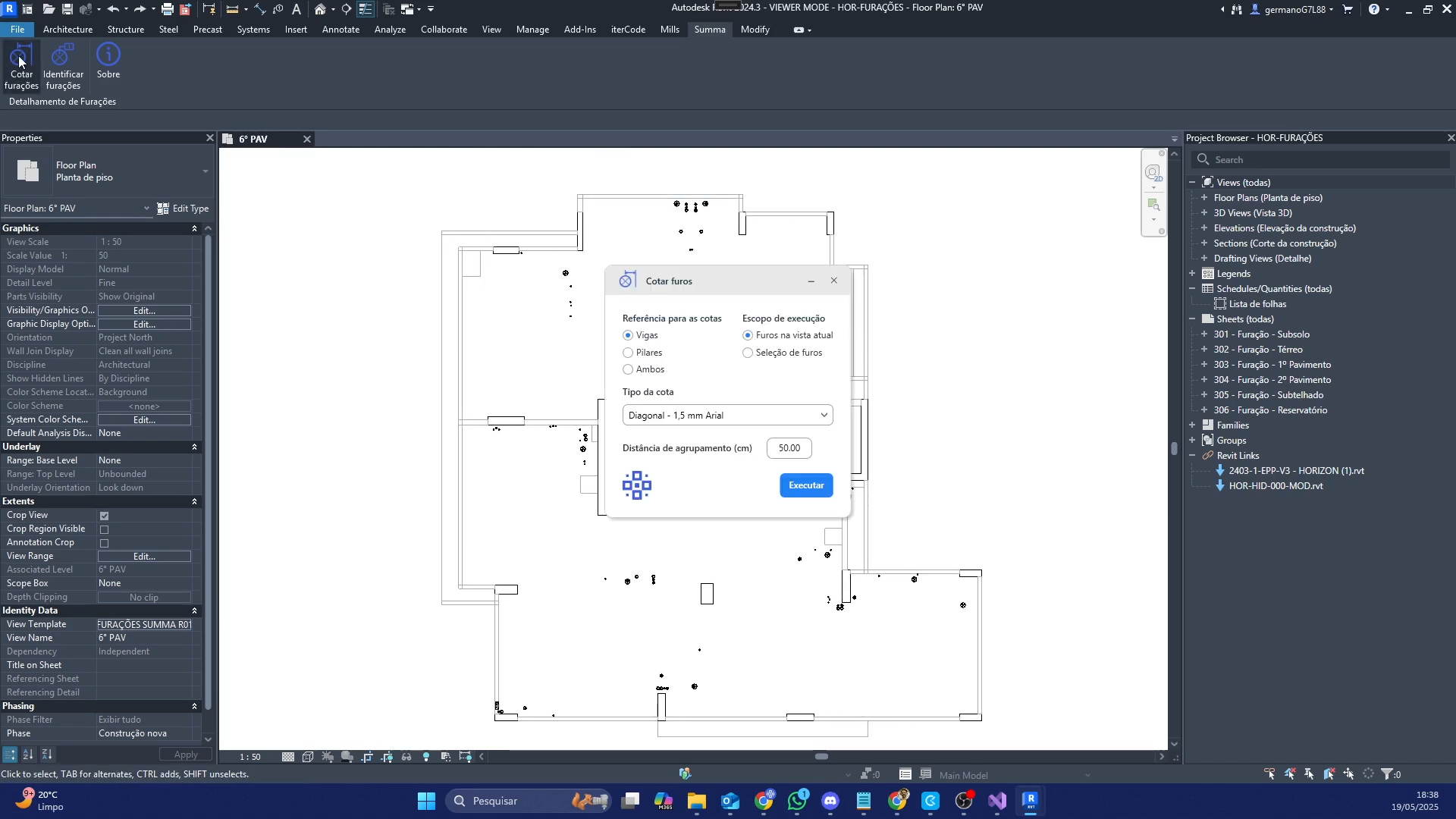The width and height of the screenshot is (1456, 819).
Task: Expand Floor Plans (Planta de piso) node
Action: [x=1204, y=198]
